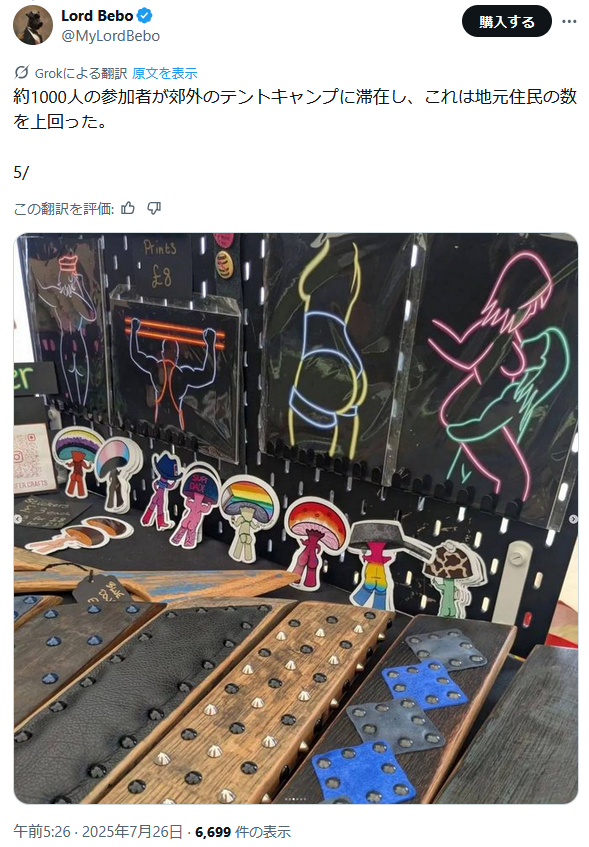View the 6,699 件の表示 count

[243, 832]
